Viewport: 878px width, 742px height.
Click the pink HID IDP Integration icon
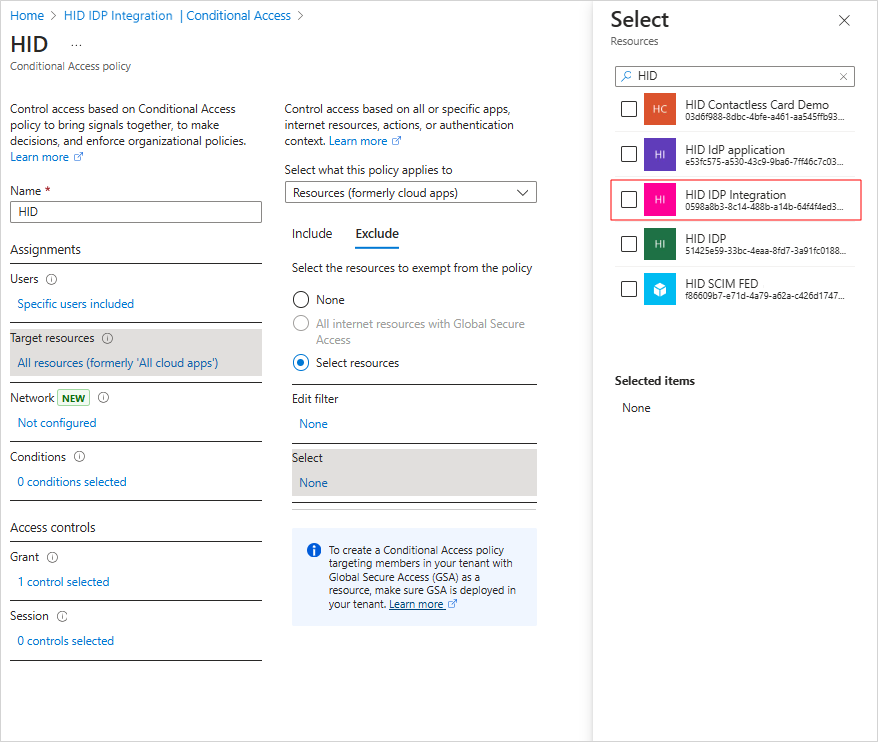pyautogui.click(x=660, y=199)
